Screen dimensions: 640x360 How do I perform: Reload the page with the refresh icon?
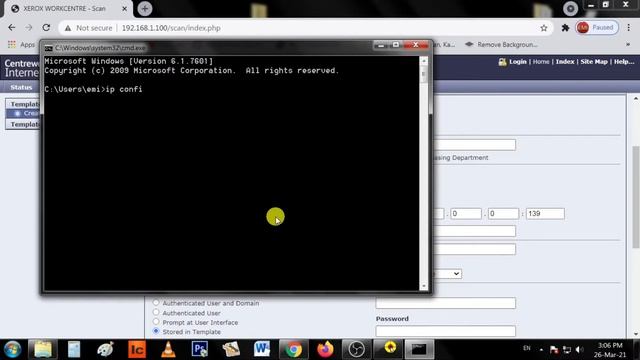coord(46,28)
